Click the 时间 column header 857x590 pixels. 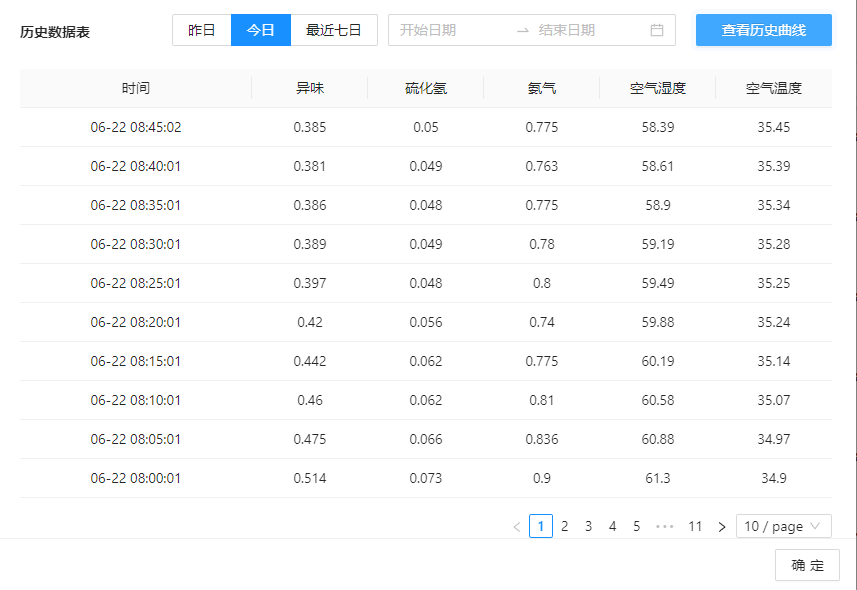[136, 88]
